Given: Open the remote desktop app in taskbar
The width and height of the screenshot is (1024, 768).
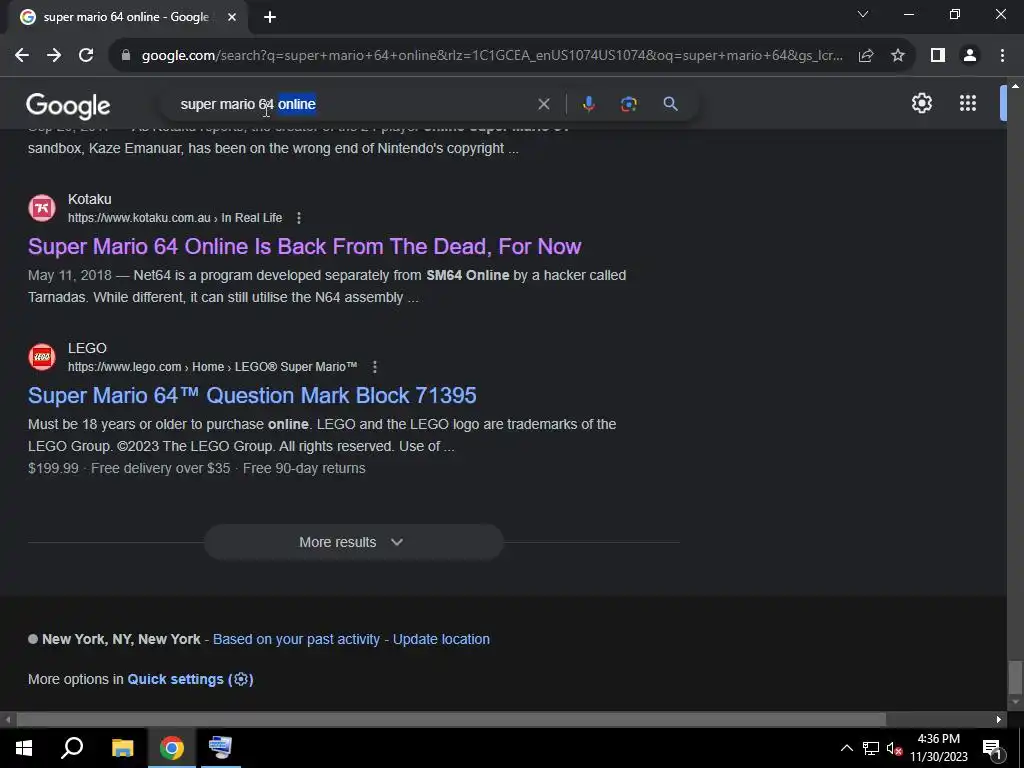Looking at the screenshot, I should click(221, 748).
